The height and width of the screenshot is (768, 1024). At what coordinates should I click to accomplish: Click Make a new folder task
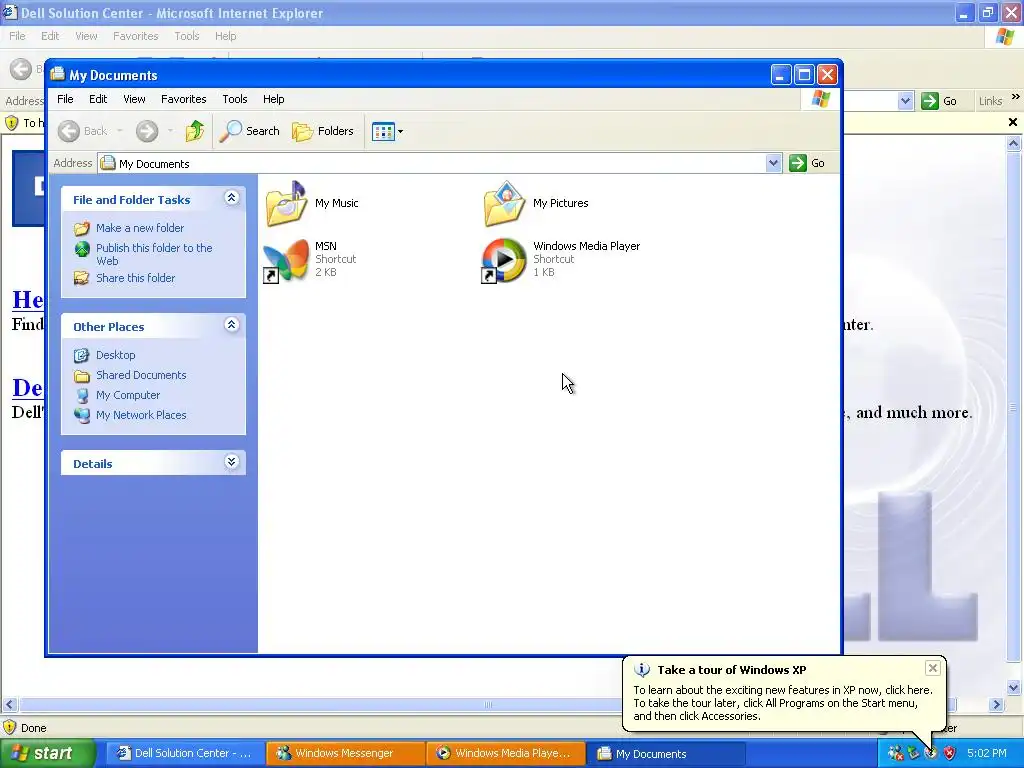tap(140, 228)
